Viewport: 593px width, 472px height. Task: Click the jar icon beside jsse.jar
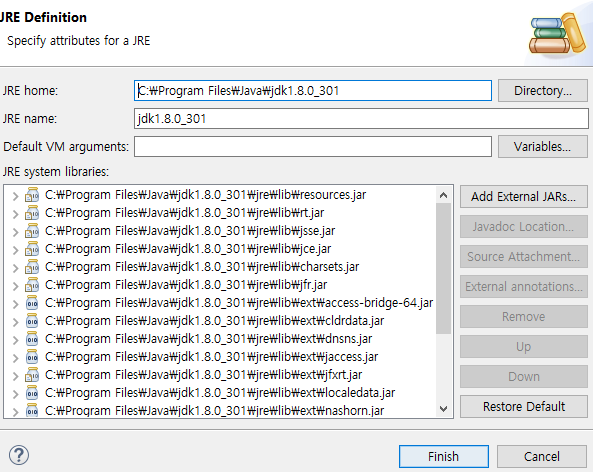coord(32,231)
